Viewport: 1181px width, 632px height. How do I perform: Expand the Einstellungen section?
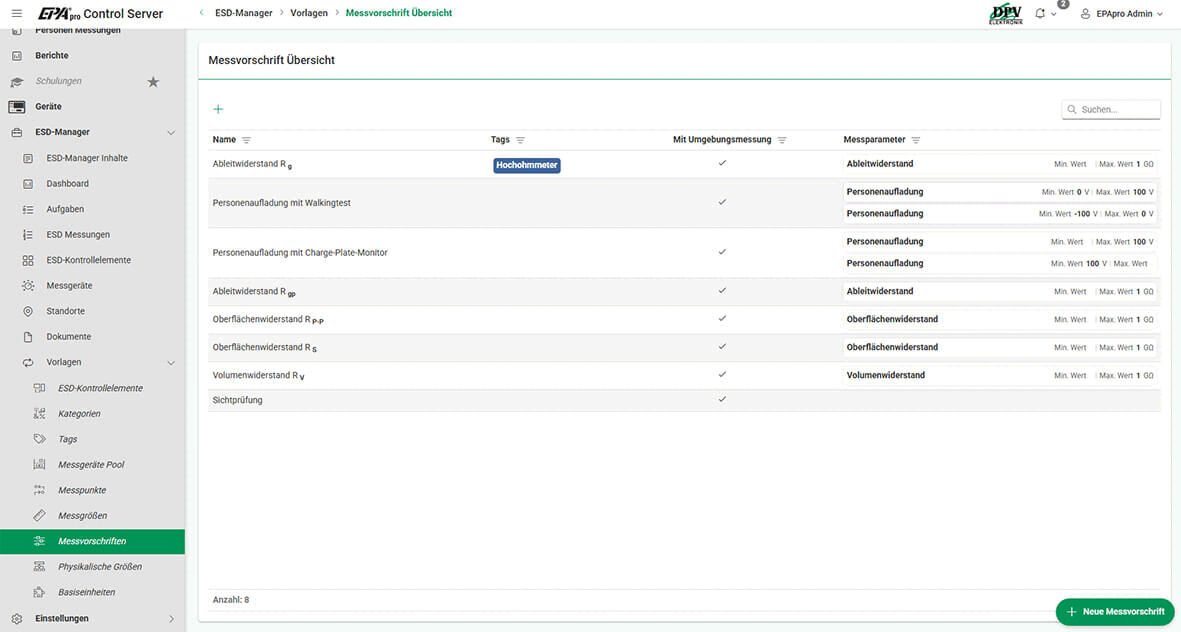click(x=170, y=619)
